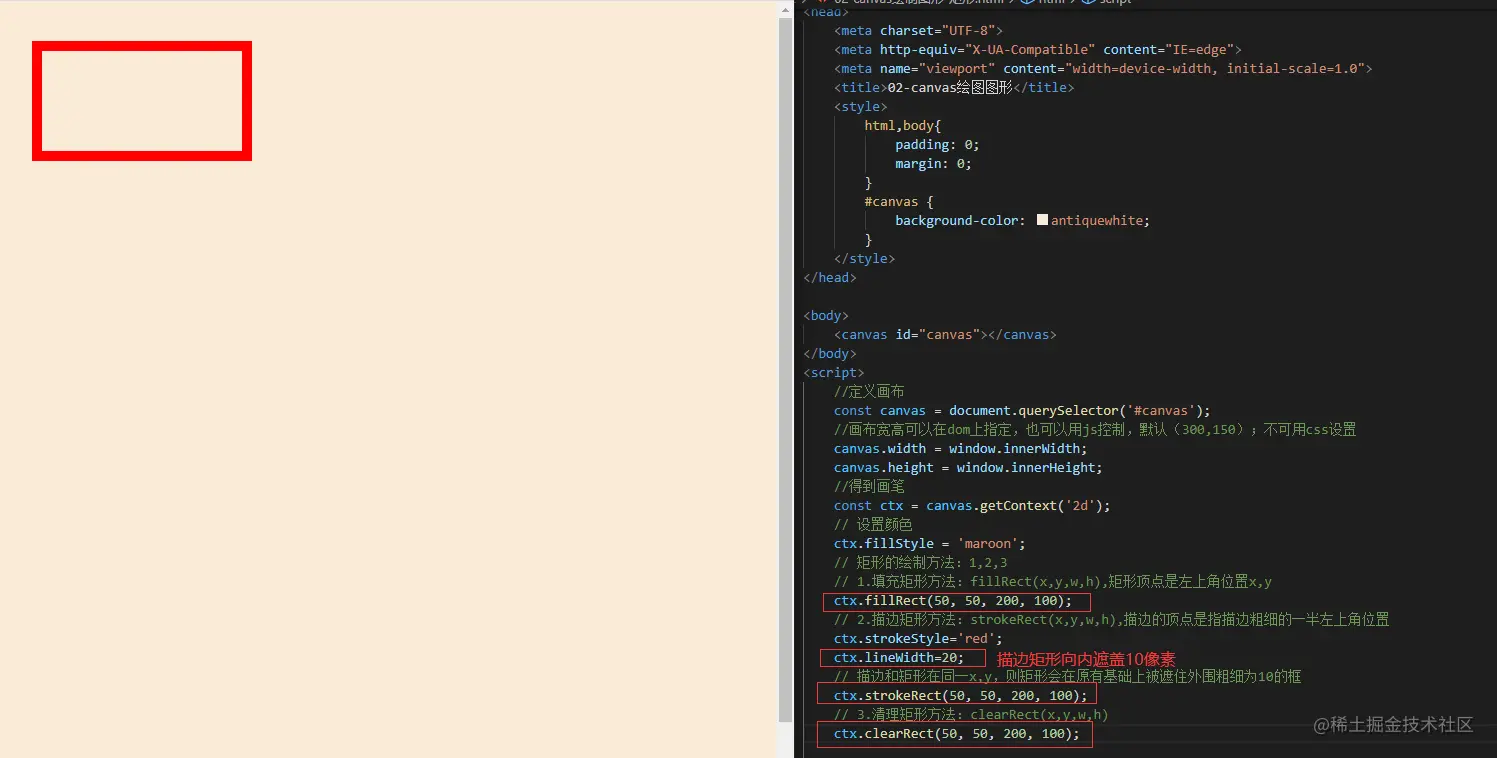Click the comment 矩形的绘制方法: 1,2,3
This screenshot has height=758, width=1497.
pos(921,562)
